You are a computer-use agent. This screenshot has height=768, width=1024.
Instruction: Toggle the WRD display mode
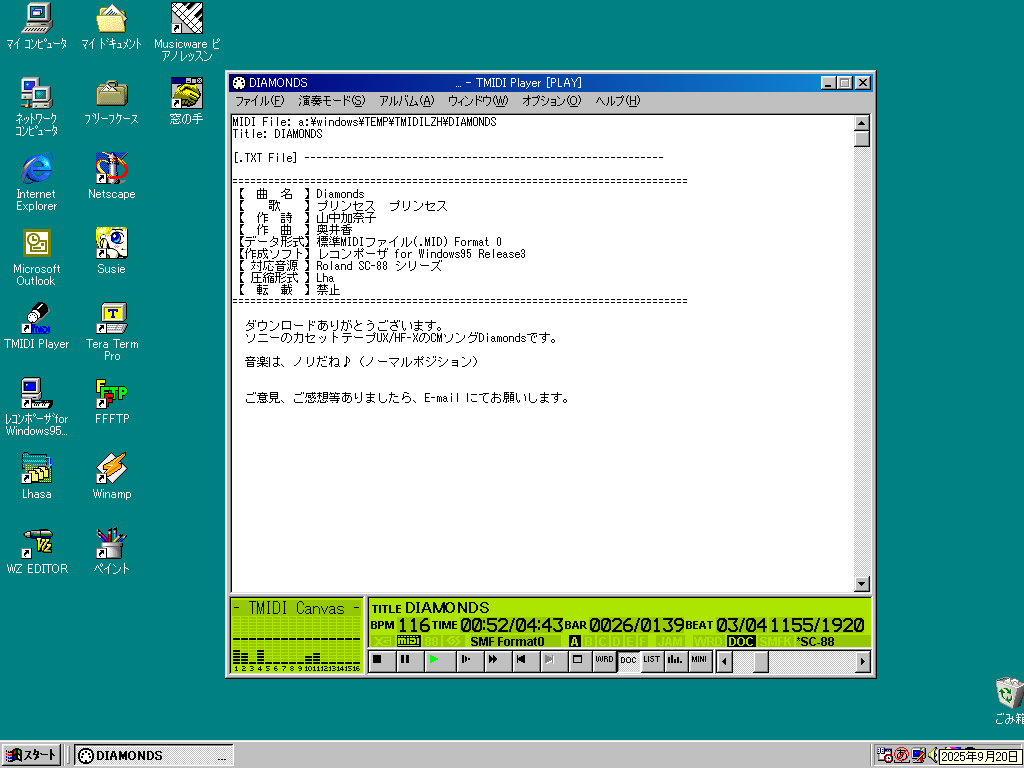tap(603, 660)
